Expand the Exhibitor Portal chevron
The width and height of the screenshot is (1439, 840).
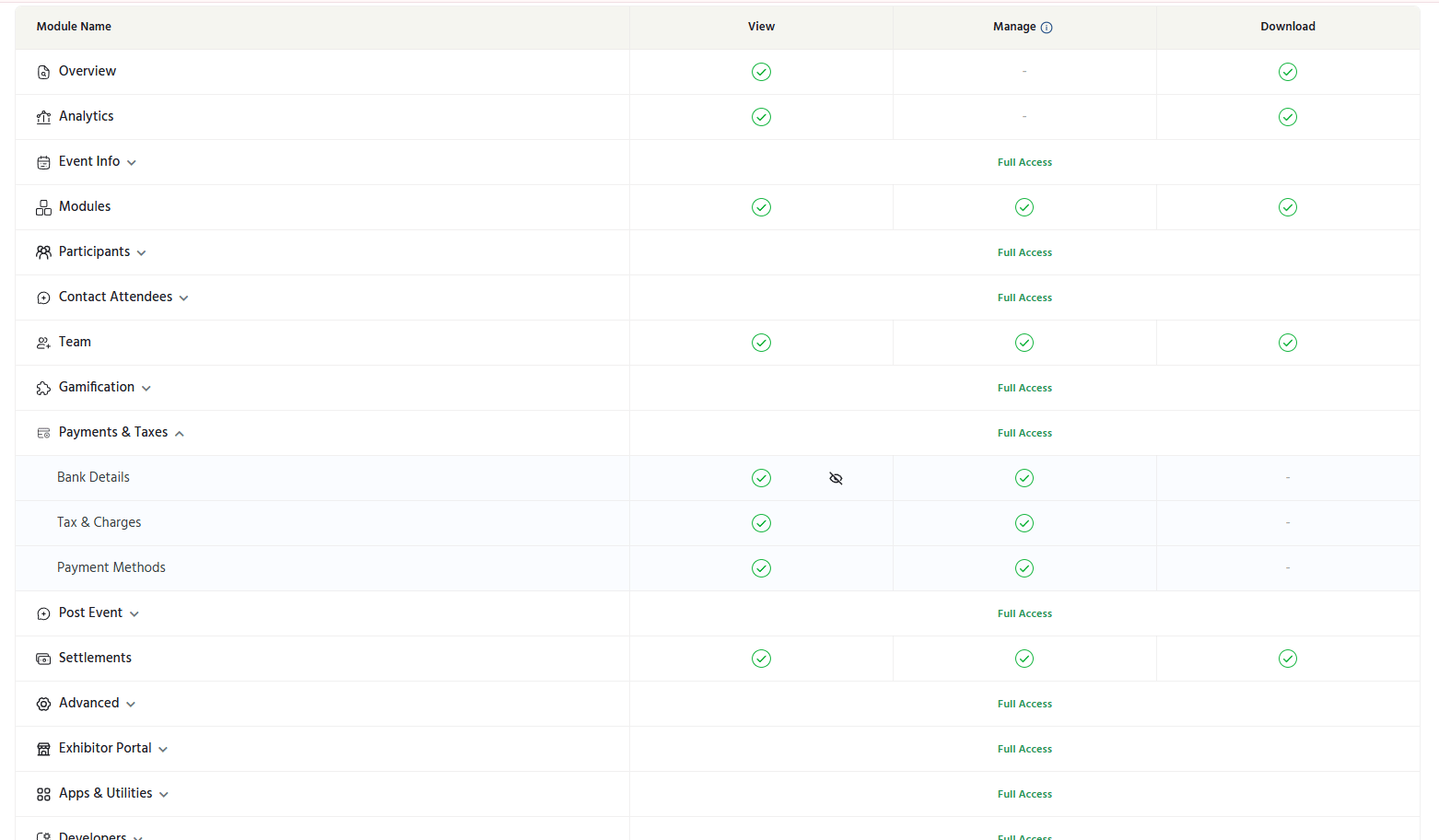pos(163,750)
